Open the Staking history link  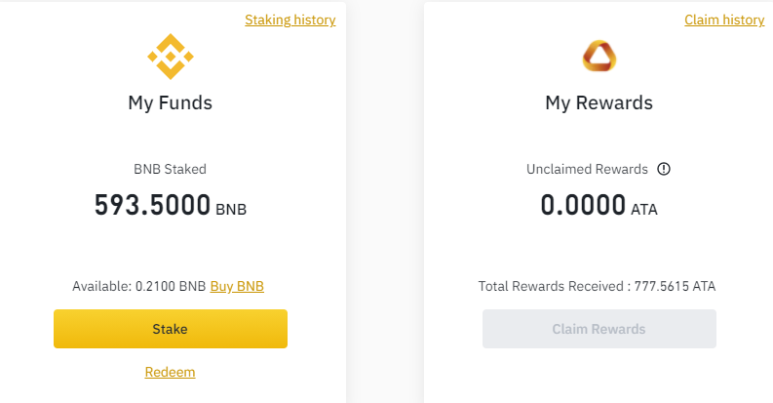pyautogui.click(x=290, y=20)
